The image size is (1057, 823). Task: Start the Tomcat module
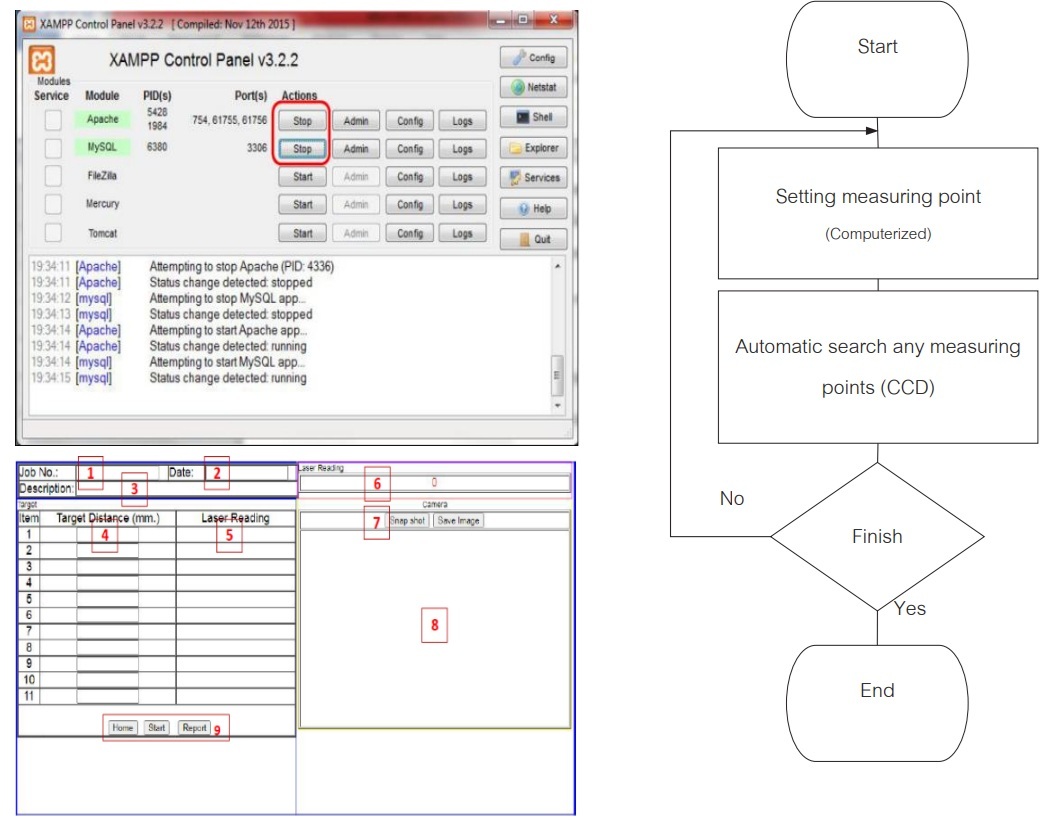pyautogui.click(x=302, y=233)
